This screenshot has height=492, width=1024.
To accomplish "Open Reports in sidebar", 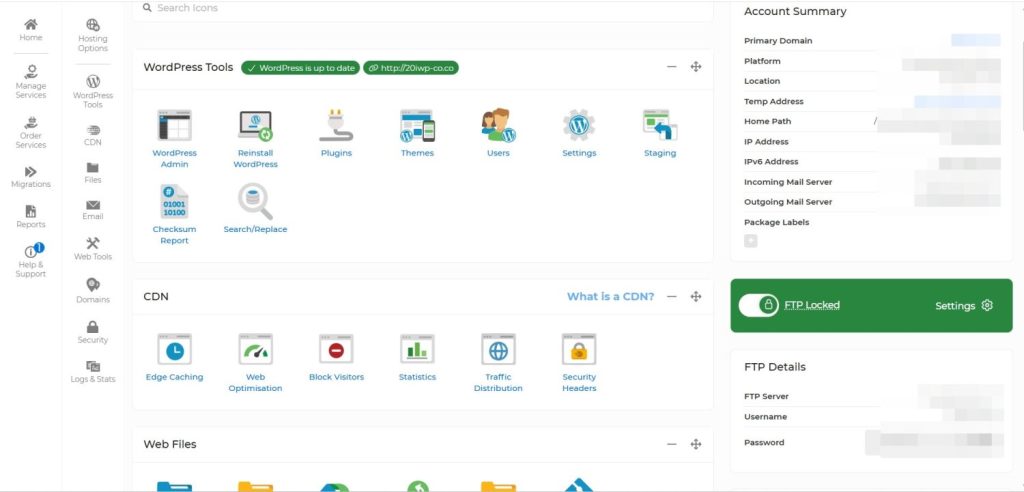I will (31, 217).
